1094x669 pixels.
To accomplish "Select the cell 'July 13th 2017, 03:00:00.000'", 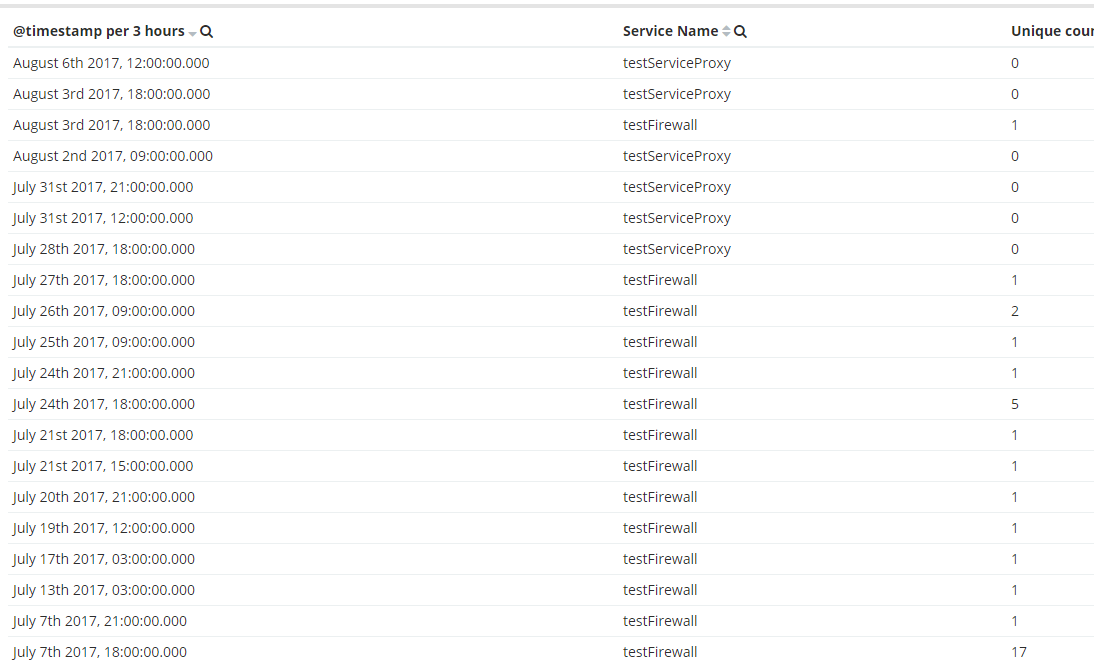I will pyautogui.click(x=104, y=590).
